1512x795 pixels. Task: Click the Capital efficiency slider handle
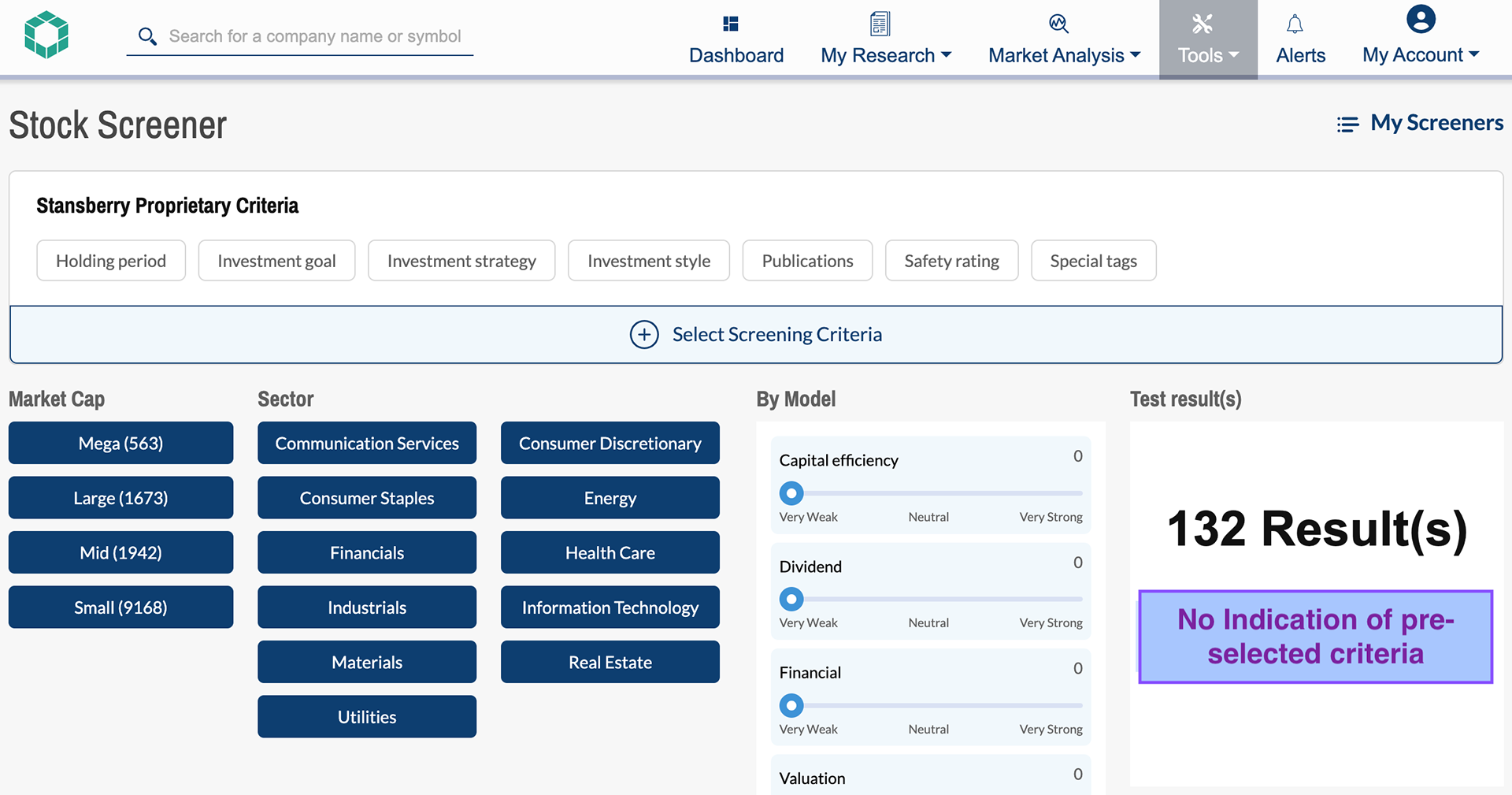click(x=791, y=493)
